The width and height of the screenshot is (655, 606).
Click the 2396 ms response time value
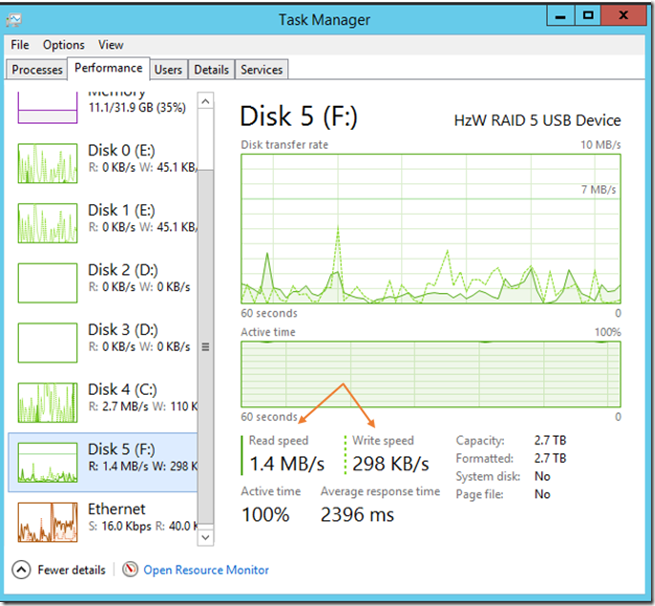(357, 515)
